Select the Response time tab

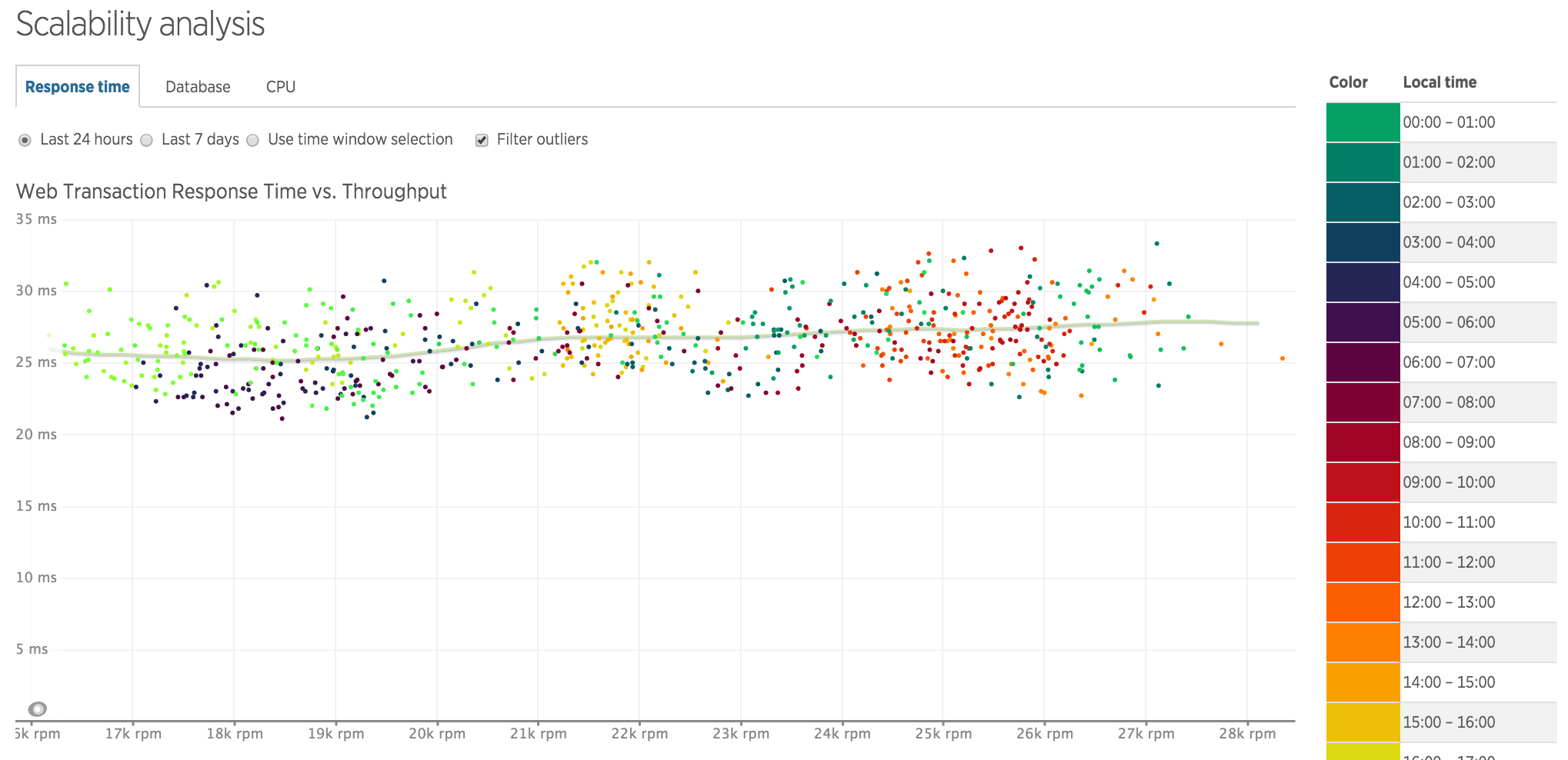tap(78, 87)
